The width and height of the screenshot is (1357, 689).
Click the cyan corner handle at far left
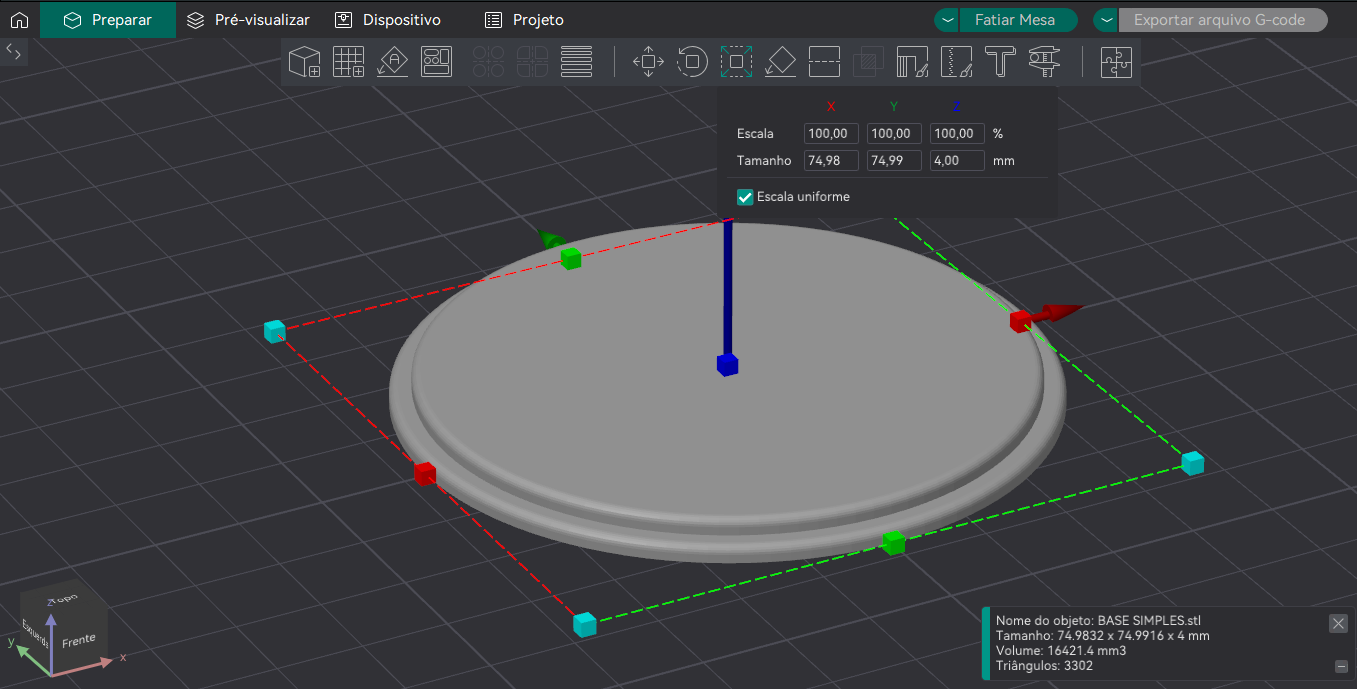275,331
